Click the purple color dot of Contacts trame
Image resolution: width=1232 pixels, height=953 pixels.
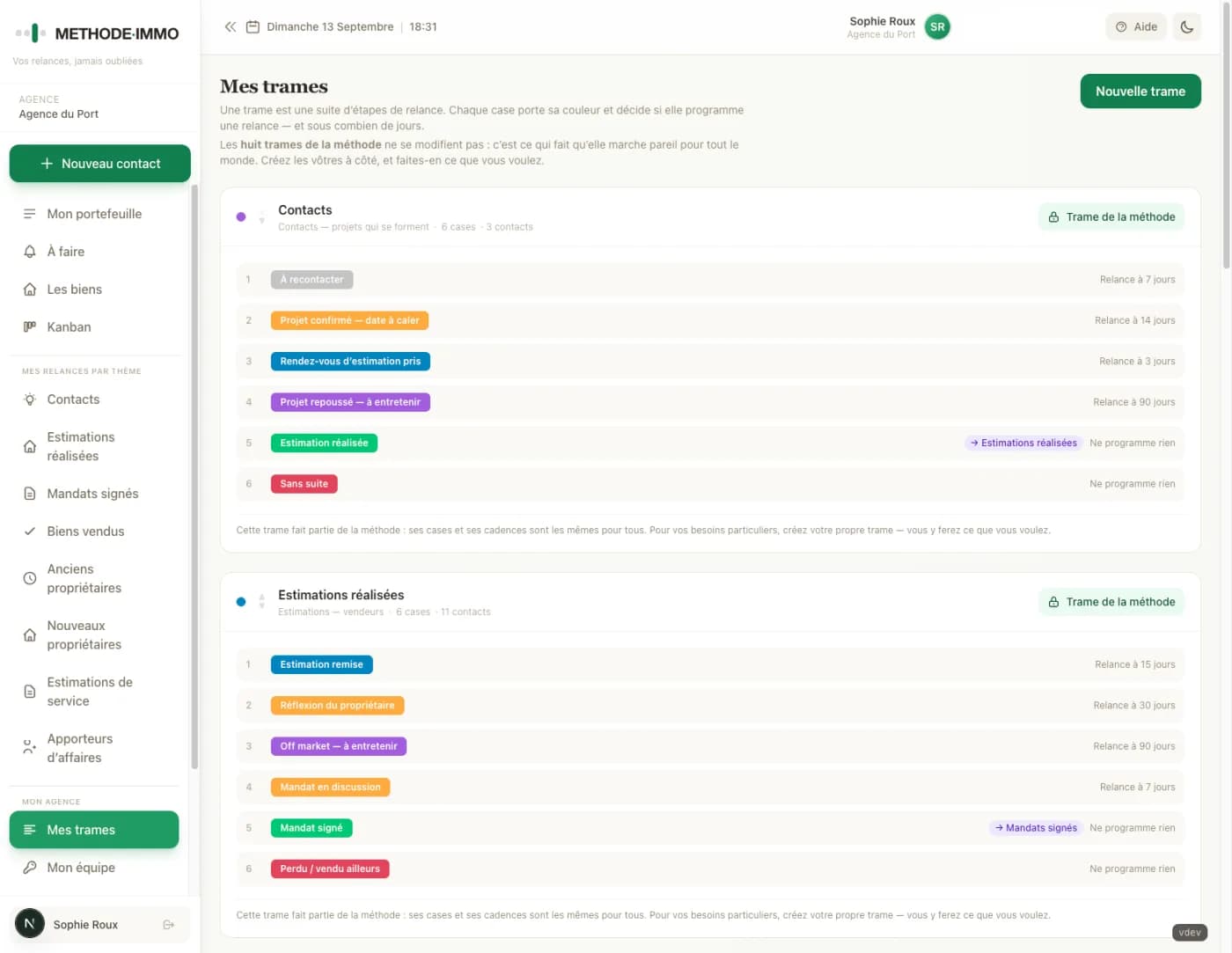pyautogui.click(x=241, y=217)
